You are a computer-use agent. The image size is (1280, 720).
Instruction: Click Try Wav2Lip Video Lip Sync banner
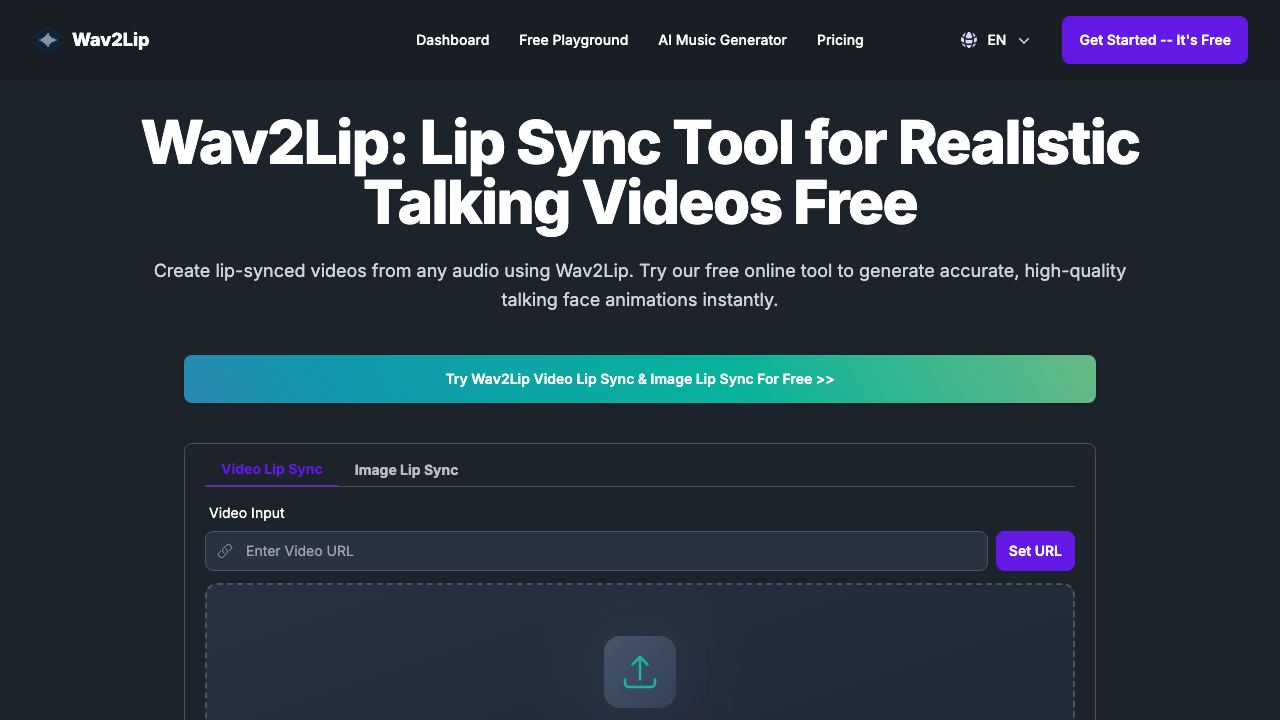[640, 379]
